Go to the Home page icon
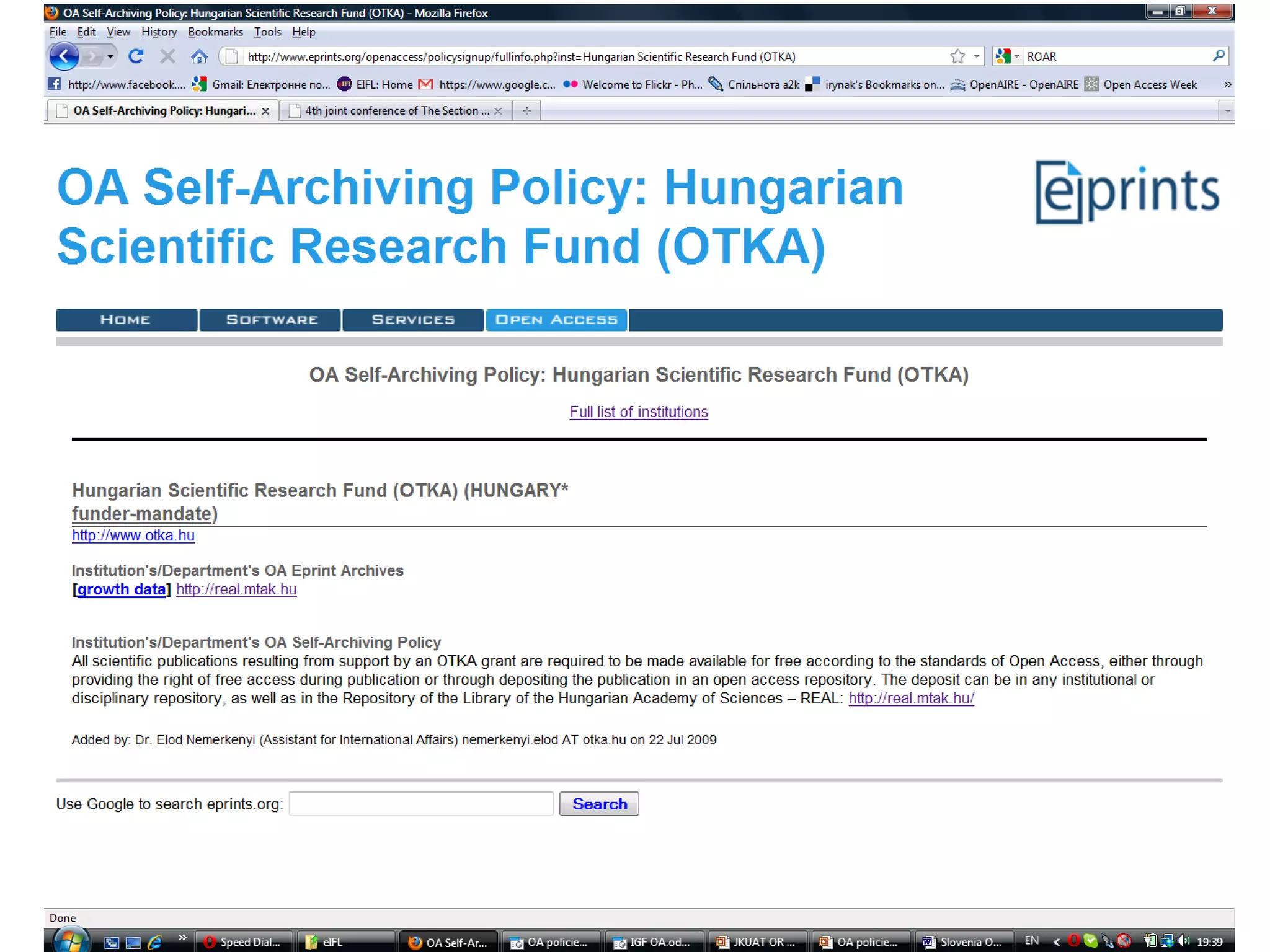1270x952 pixels. tap(199, 56)
